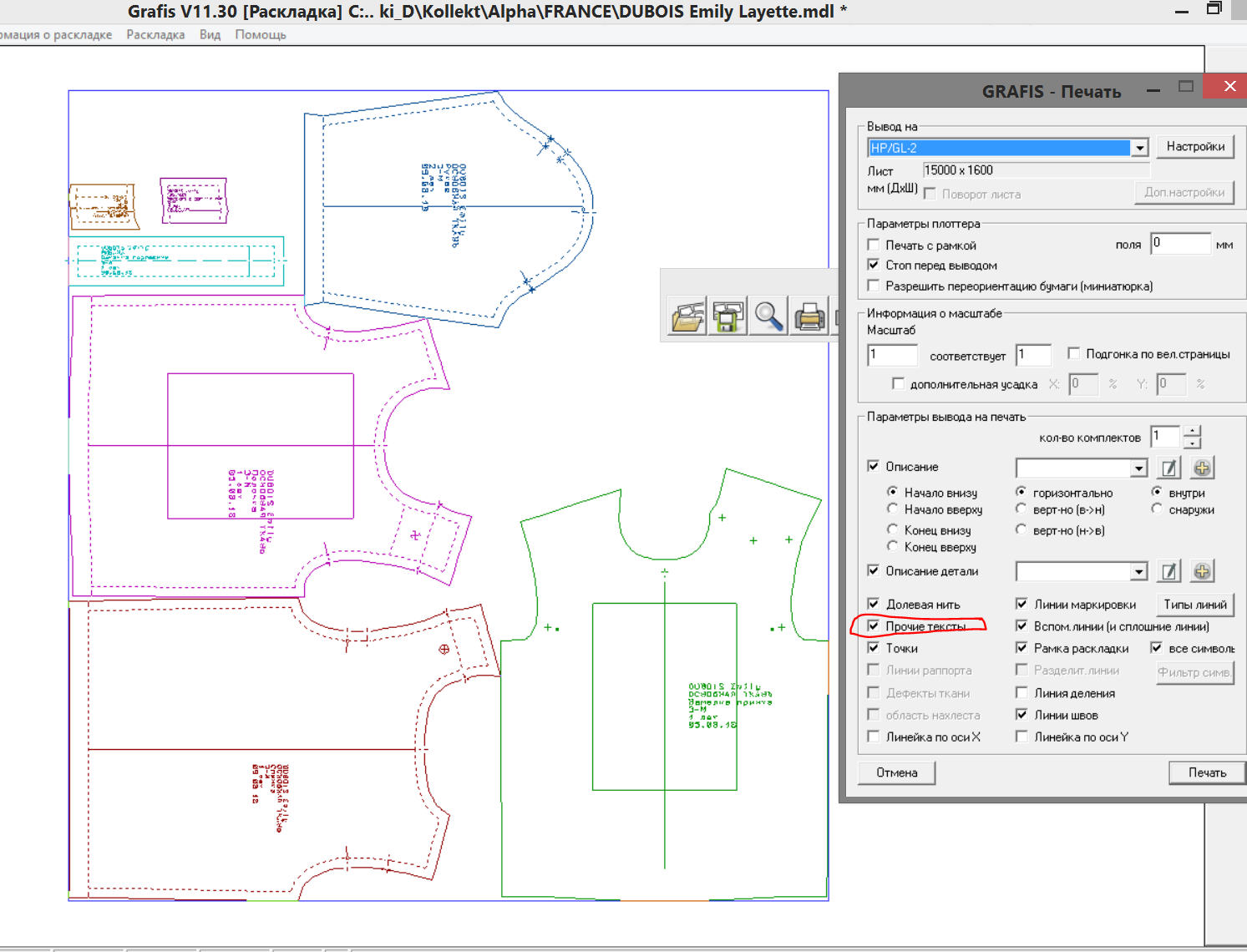Click the plus icon in the Описание row
This screenshot has height=952, width=1247.
coord(1202,468)
